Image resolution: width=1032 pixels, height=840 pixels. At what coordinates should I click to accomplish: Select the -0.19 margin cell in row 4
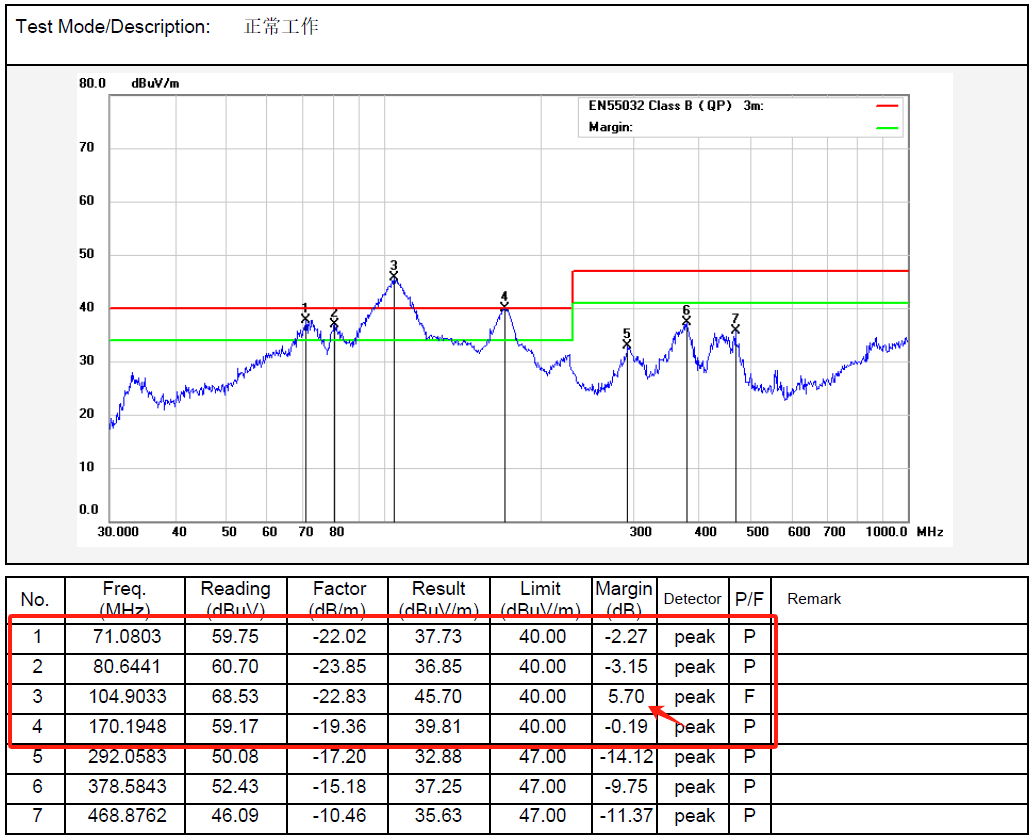624,727
